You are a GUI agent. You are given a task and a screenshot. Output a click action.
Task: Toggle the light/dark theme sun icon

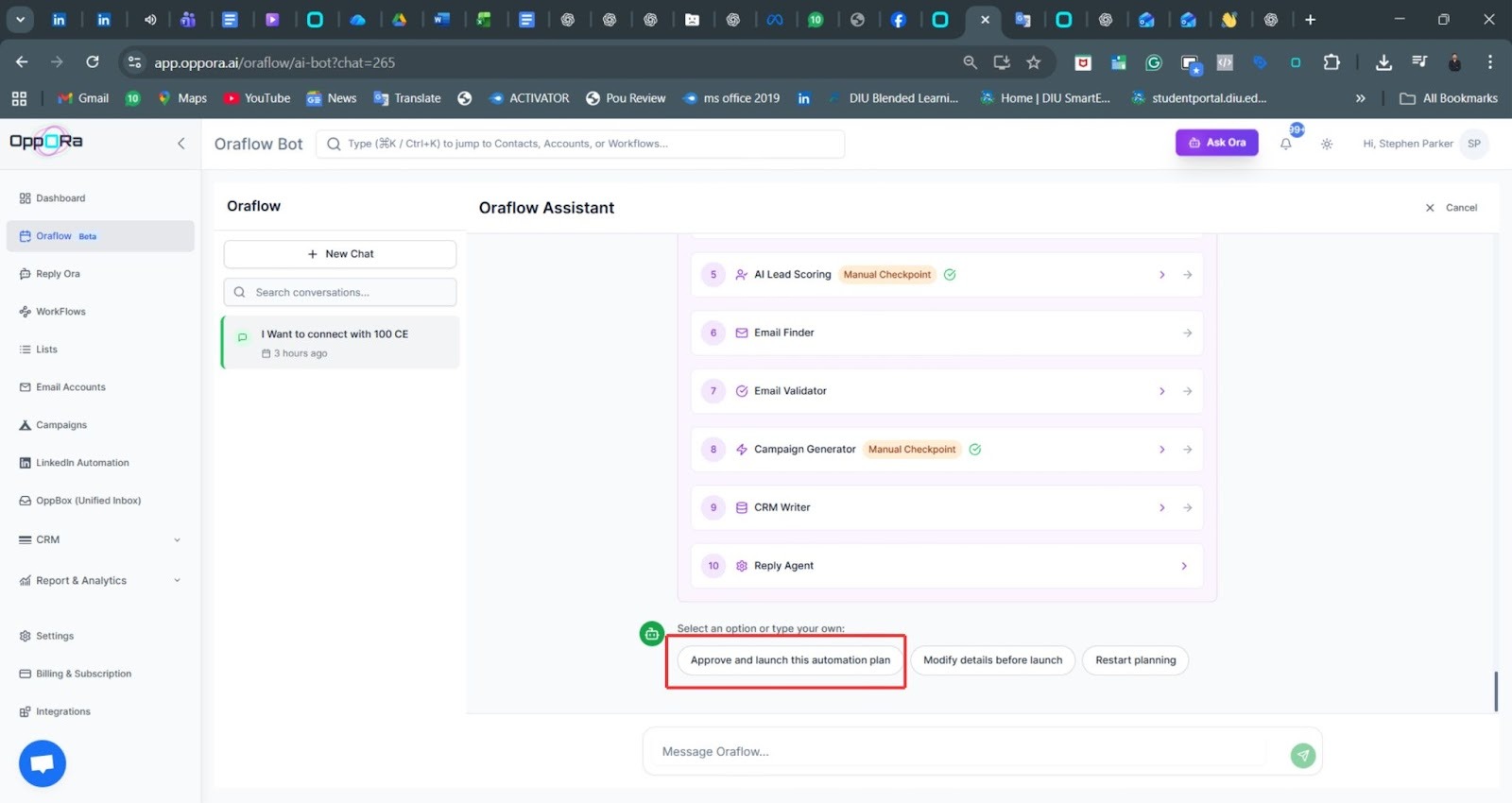[x=1327, y=144]
